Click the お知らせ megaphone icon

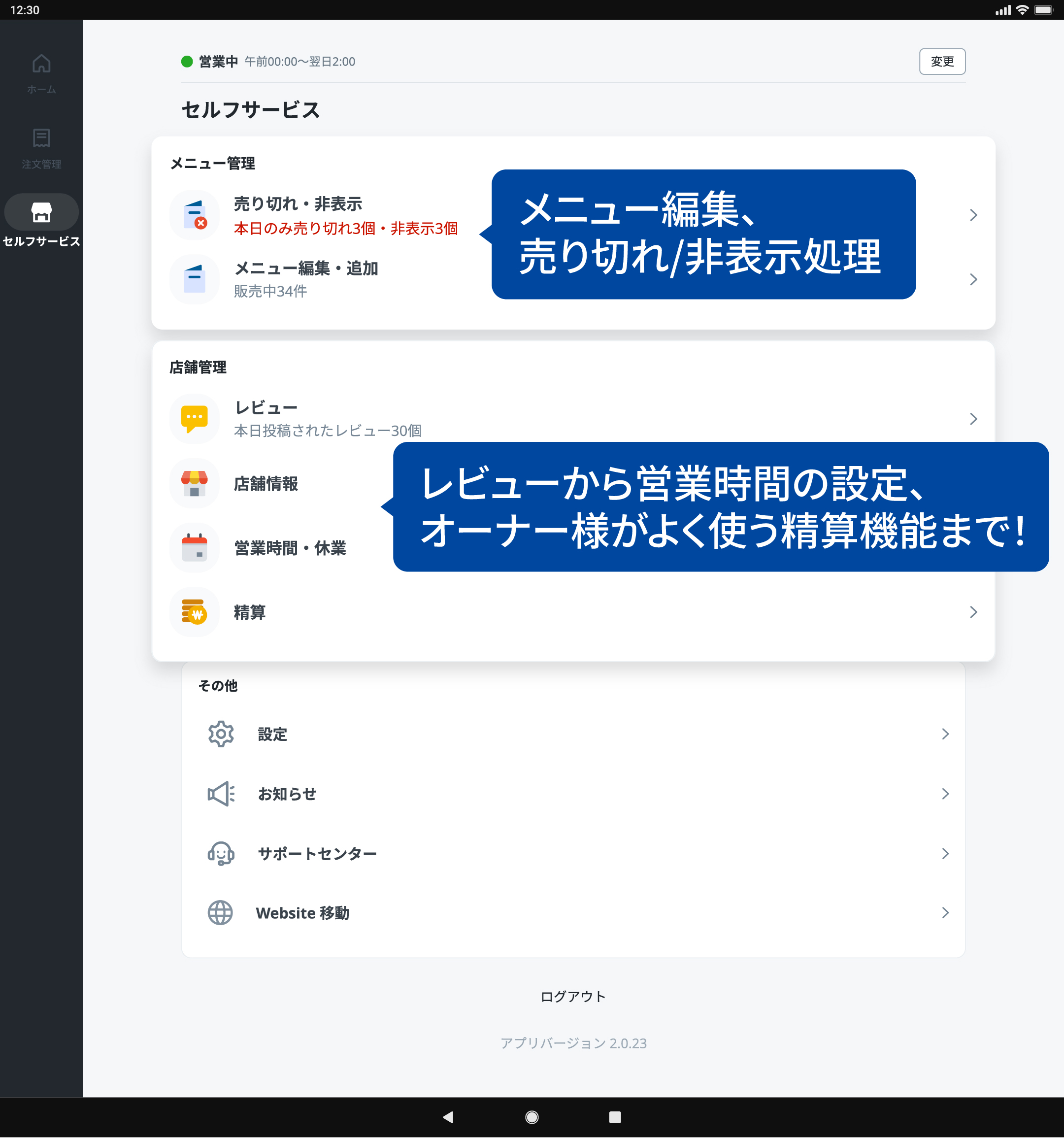221,793
